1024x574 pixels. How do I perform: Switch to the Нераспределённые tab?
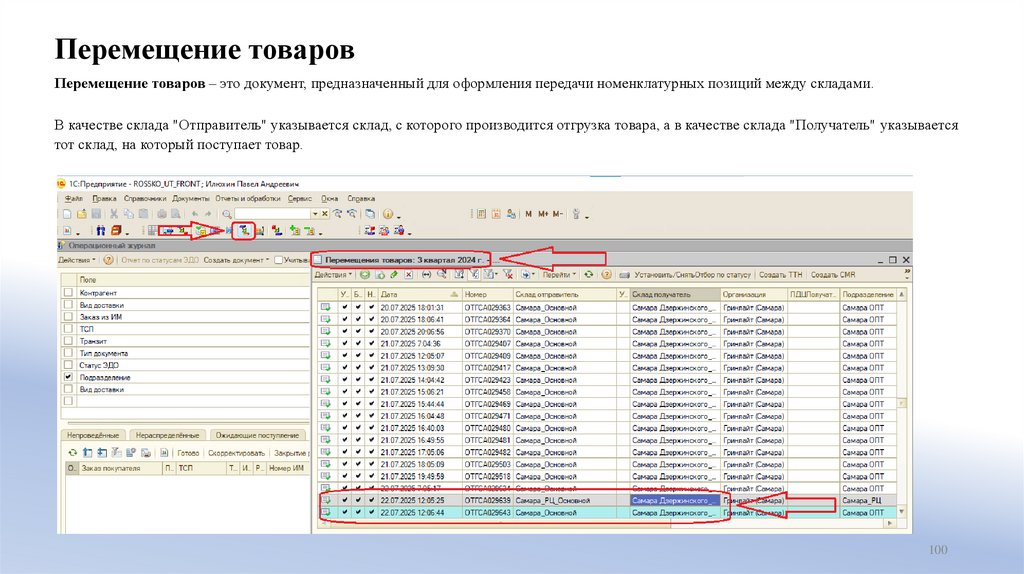click(167, 435)
